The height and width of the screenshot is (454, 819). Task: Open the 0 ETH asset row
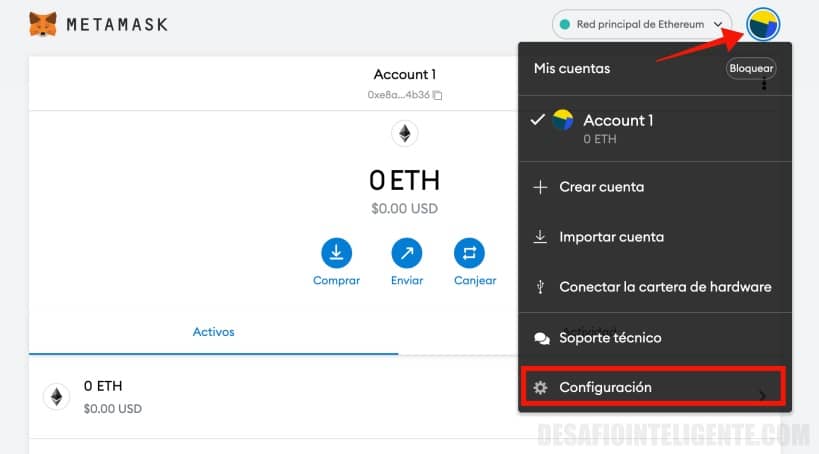[405, 397]
